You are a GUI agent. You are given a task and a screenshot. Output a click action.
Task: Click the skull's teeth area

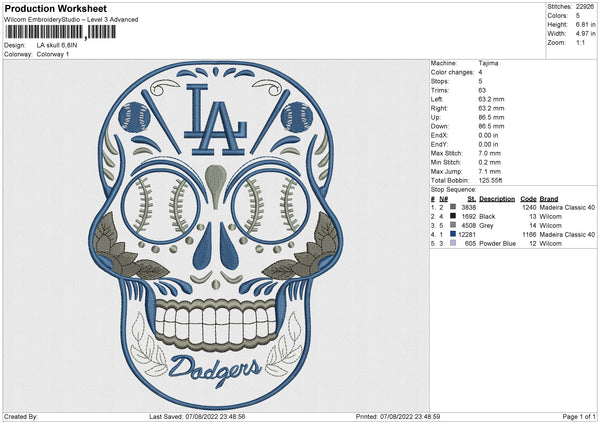click(213, 322)
